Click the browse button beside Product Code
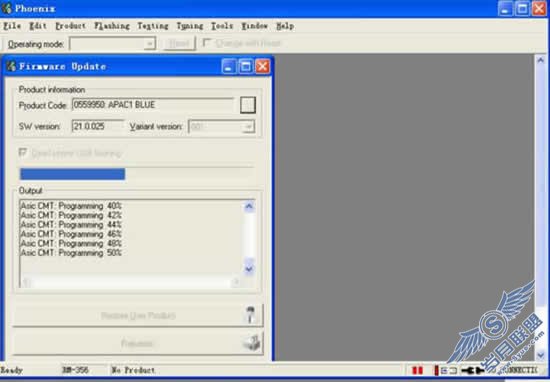 coord(248,105)
